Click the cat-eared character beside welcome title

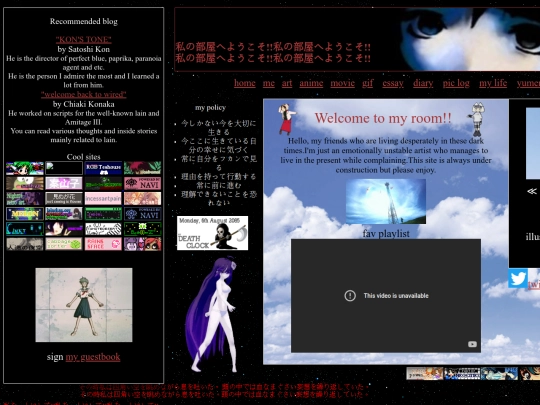point(477,119)
